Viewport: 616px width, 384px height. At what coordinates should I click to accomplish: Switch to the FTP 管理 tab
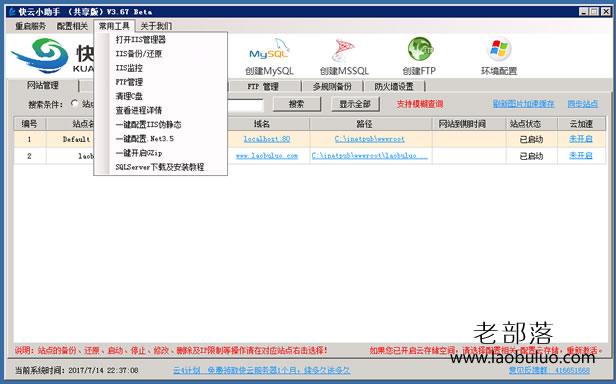click(263, 86)
